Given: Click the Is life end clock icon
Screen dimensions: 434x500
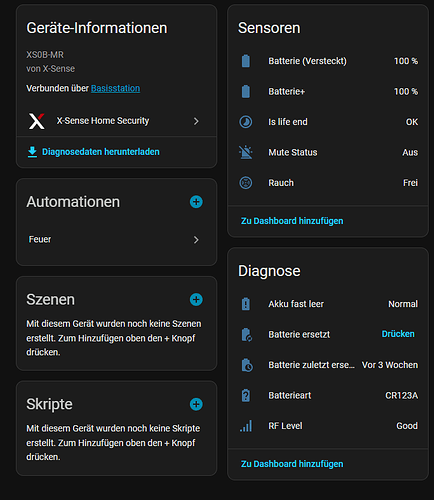Looking at the screenshot, I should 246,122.
